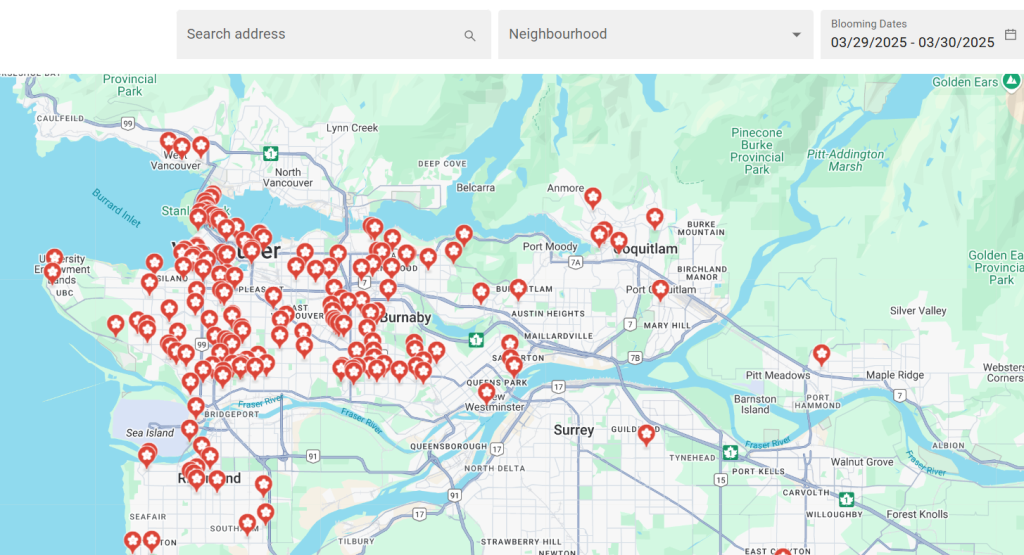1024x555 pixels.
Task: Select the blossom marker nearest Seafair label
Action: point(151,541)
